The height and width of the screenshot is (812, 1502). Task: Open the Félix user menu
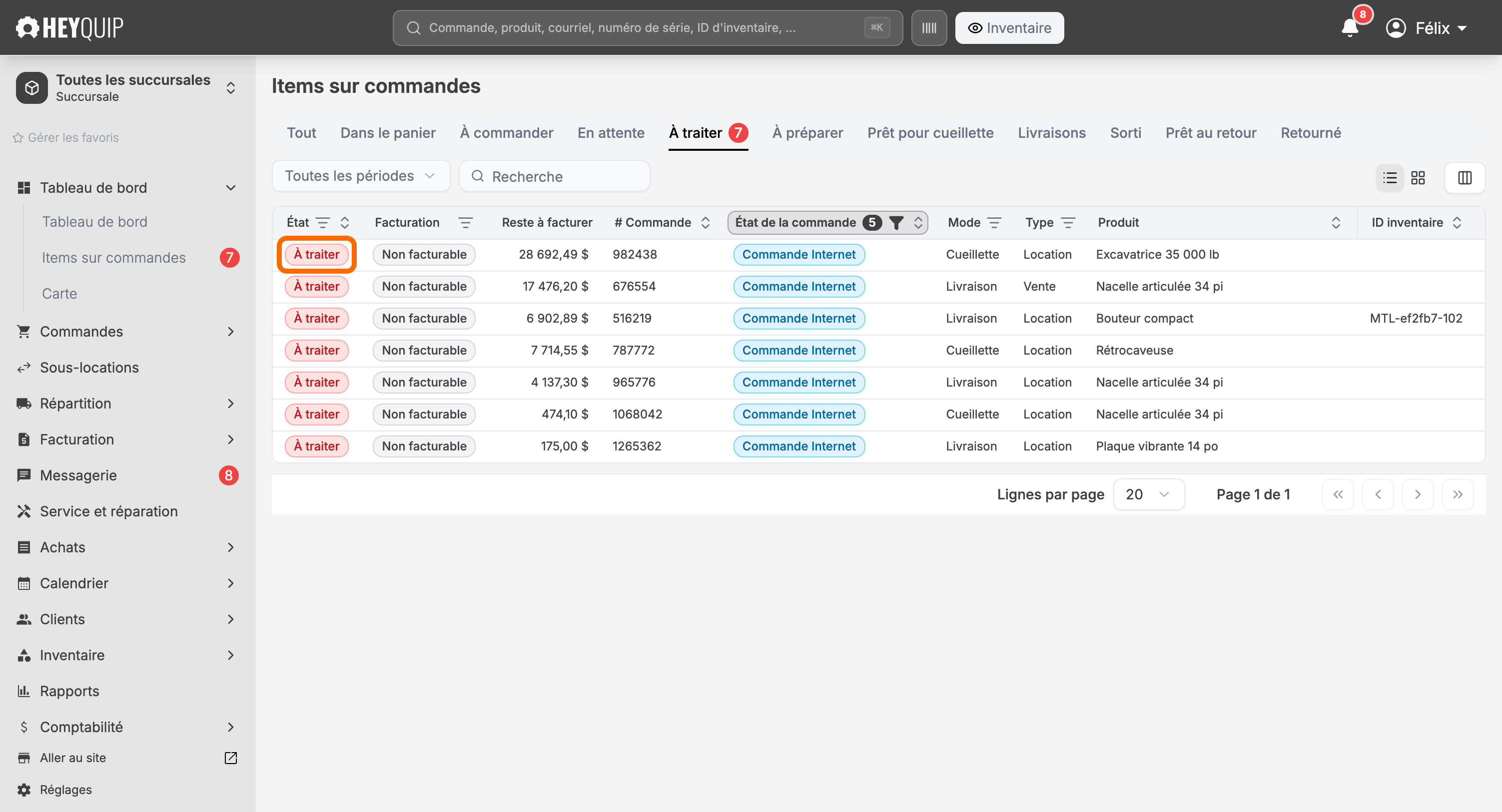(1426, 28)
